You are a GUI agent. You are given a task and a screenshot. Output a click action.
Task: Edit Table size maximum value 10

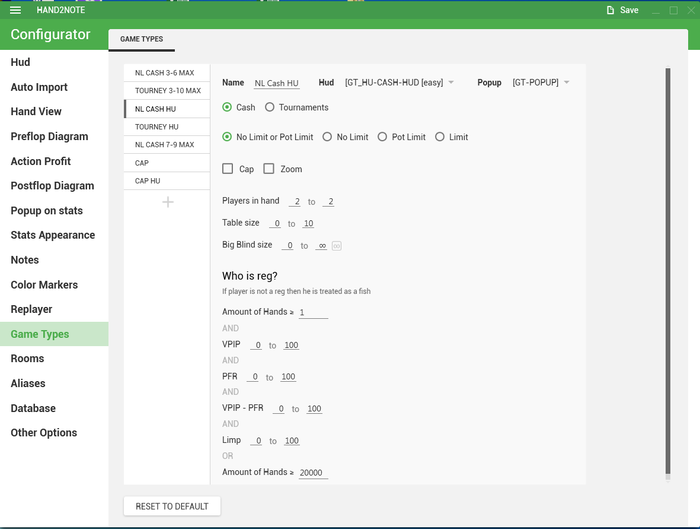308,223
